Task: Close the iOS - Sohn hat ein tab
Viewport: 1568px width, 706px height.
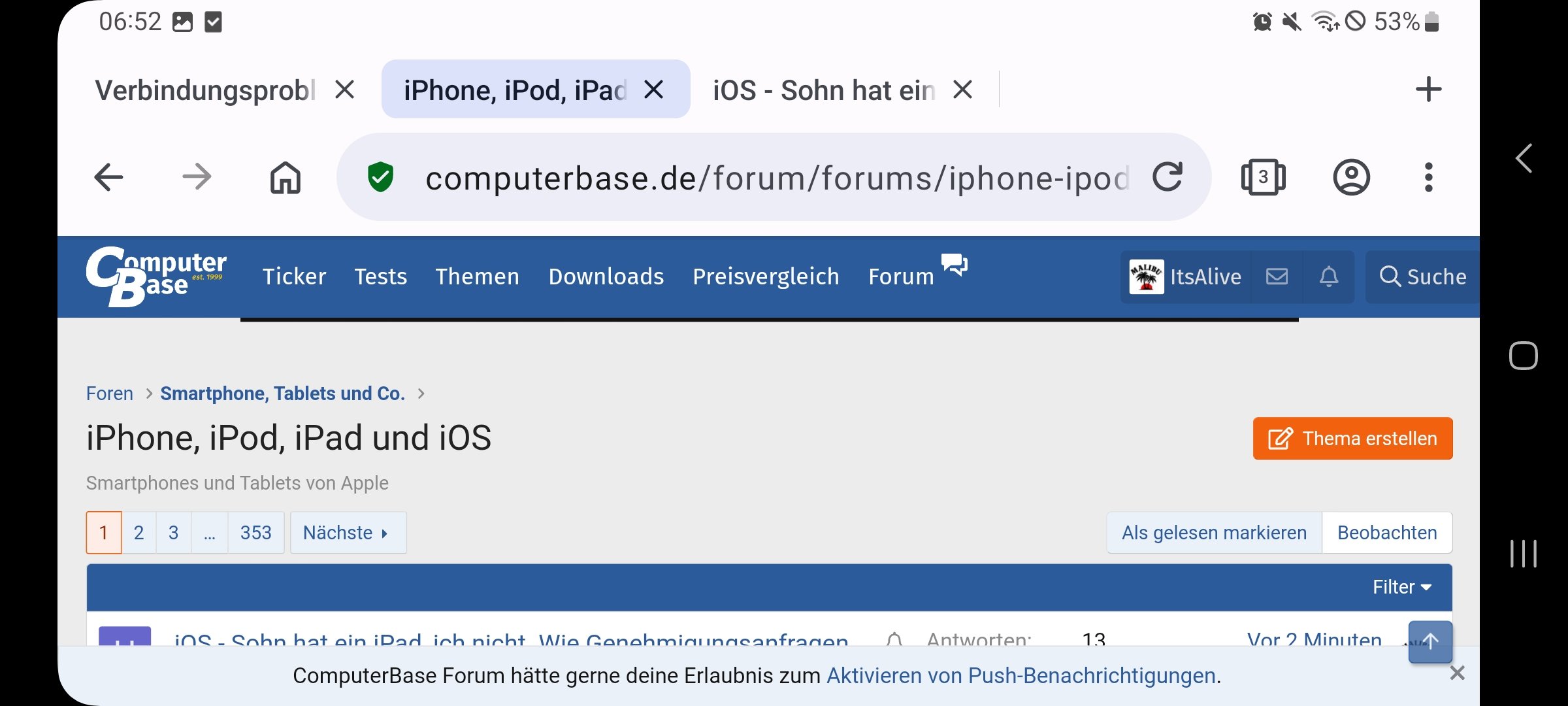Action: (x=962, y=90)
